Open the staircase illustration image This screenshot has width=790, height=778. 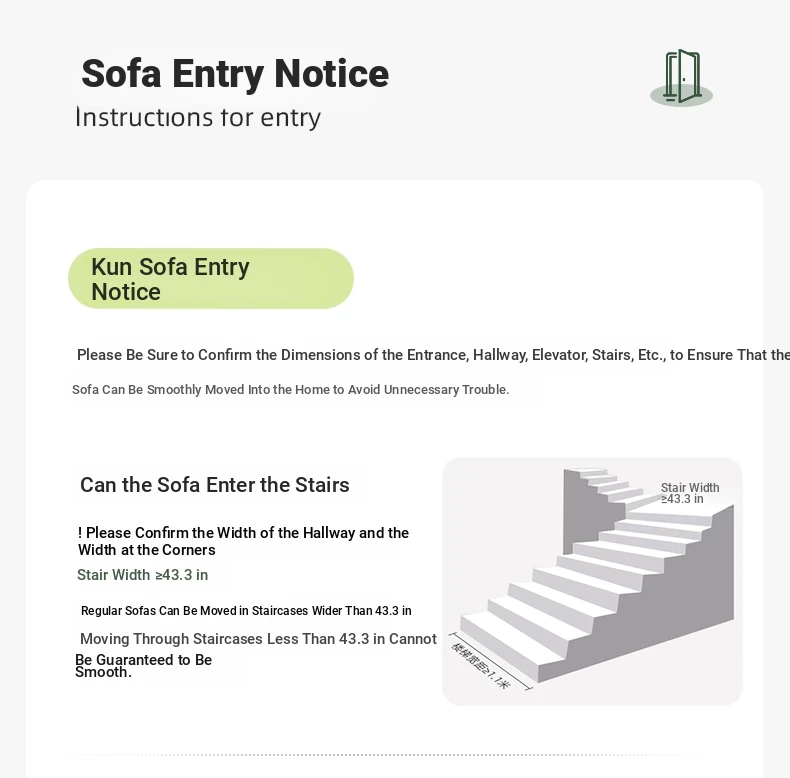point(592,581)
